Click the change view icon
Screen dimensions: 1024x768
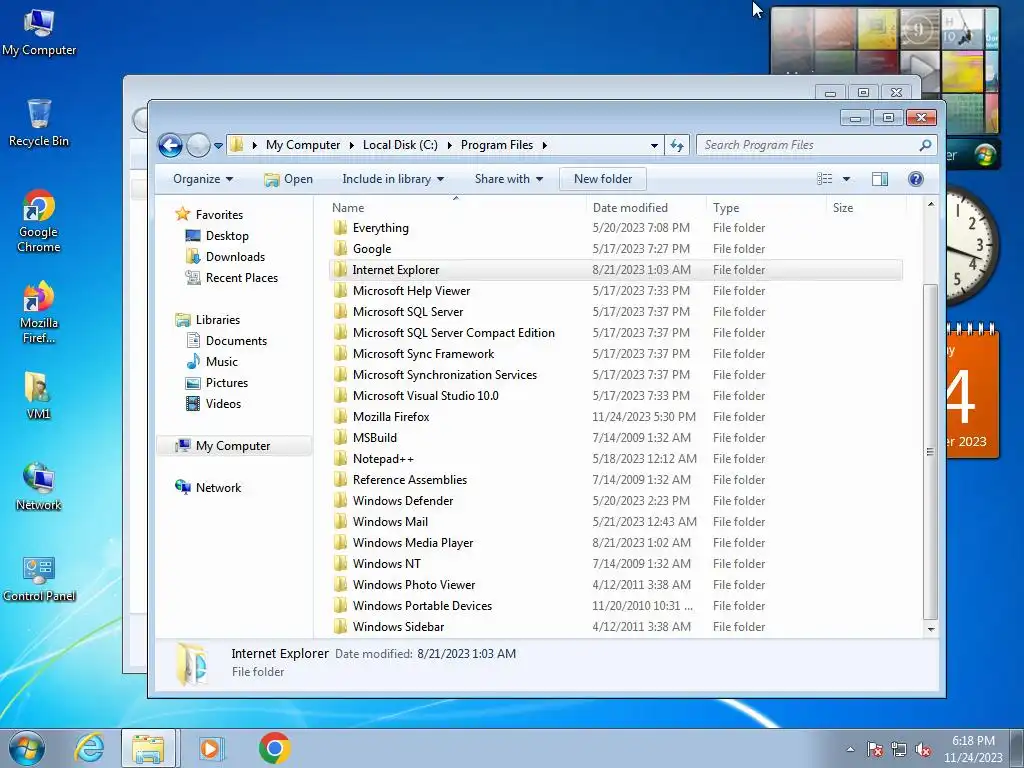[x=825, y=179]
